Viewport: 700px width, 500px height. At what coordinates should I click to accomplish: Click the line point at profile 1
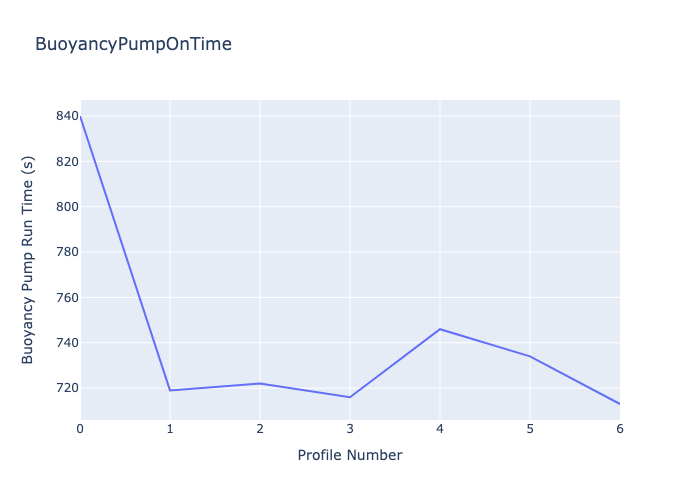(x=170, y=391)
